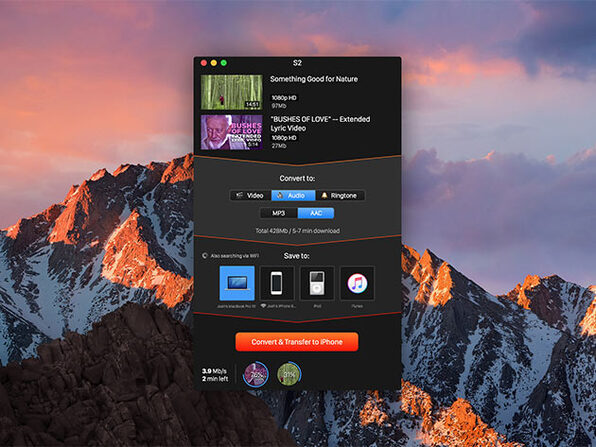
Task: Open 1080p HD quality of Bushes video
Action: coord(284,138)
